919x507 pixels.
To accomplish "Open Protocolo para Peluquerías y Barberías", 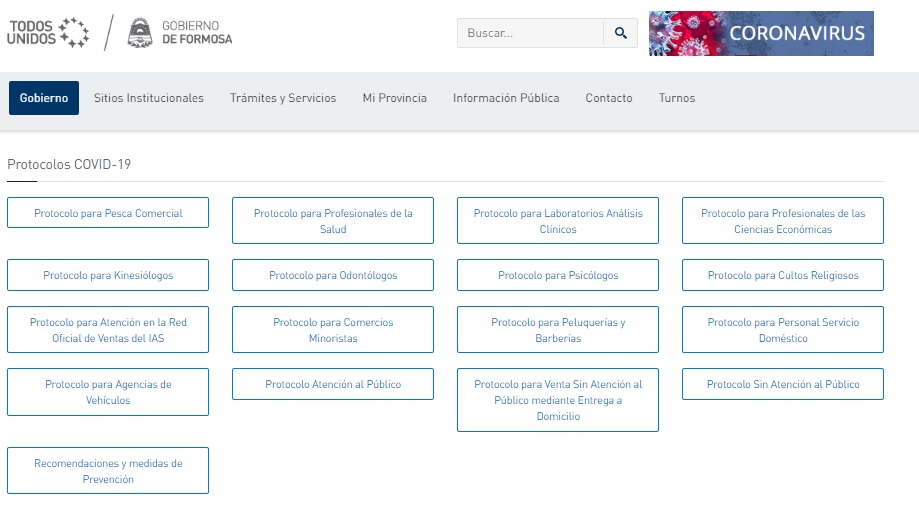I will tap(558, 329).
